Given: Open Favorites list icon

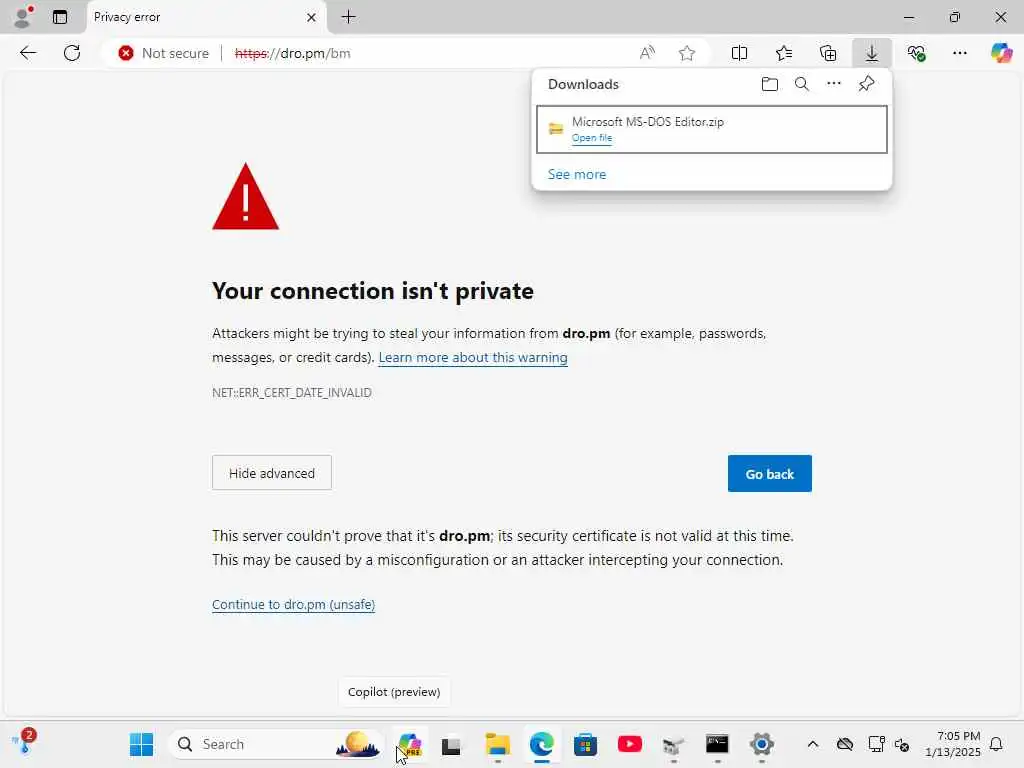Looking at the screenshot, I should coord(783,53).
